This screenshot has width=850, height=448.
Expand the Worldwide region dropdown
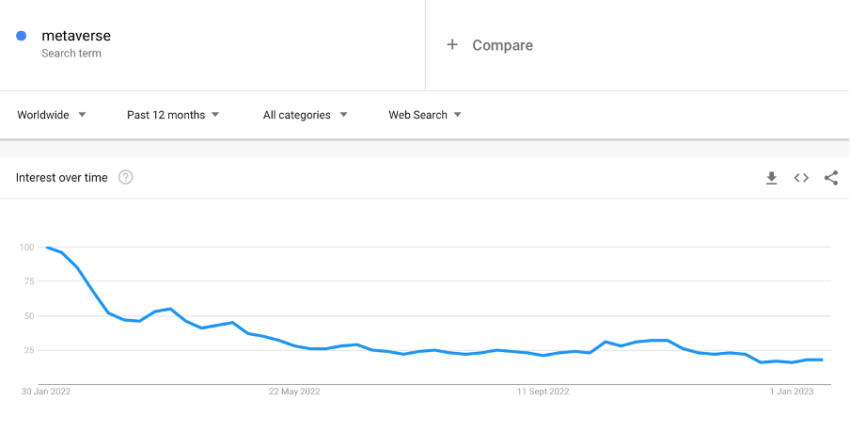pos(51,115)
